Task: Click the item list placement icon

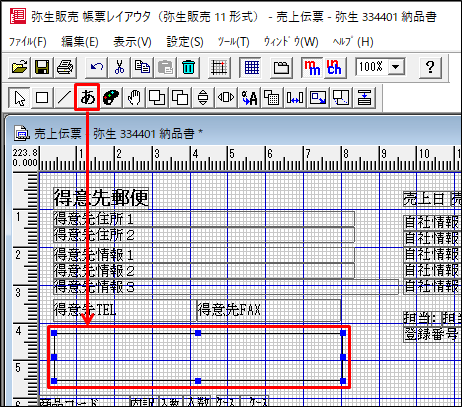Action: click(x=272, y=98)
